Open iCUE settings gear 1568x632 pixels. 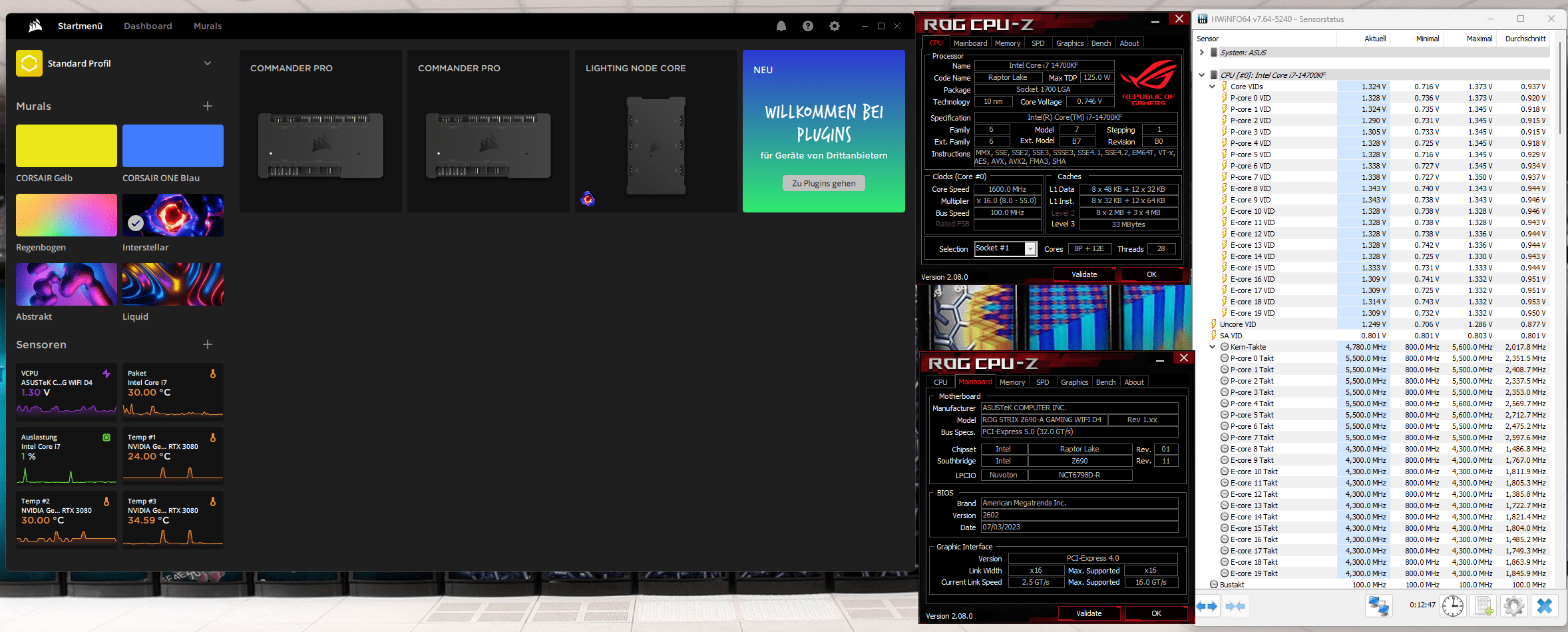835,26
